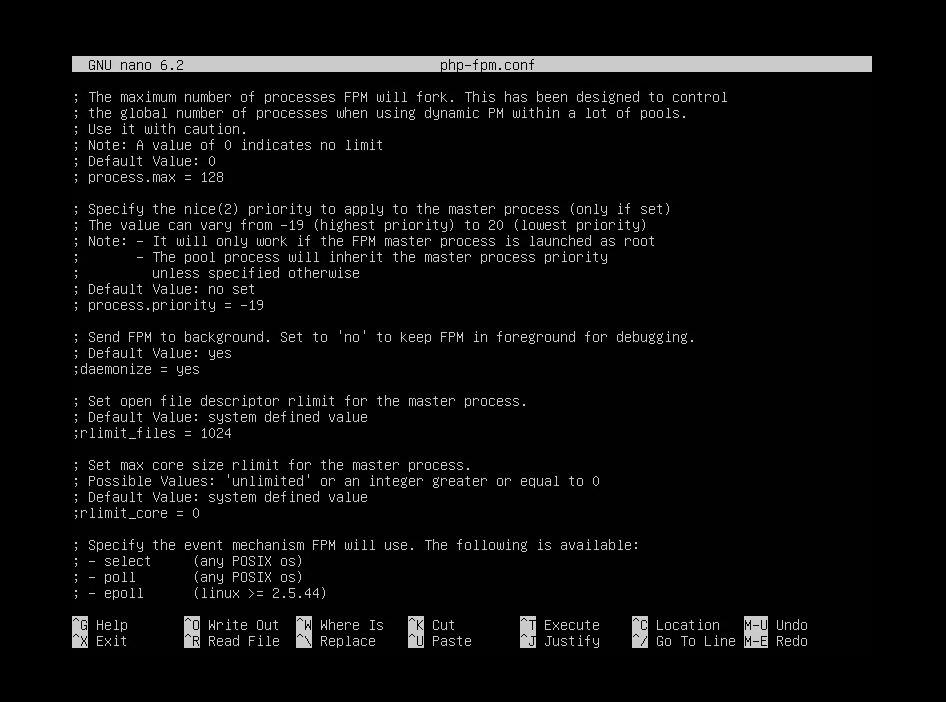Image resolution: width=946 pixels, height=702 pixels.
Task: Click the ^C Location shortcut
Action: click(676, 625)
